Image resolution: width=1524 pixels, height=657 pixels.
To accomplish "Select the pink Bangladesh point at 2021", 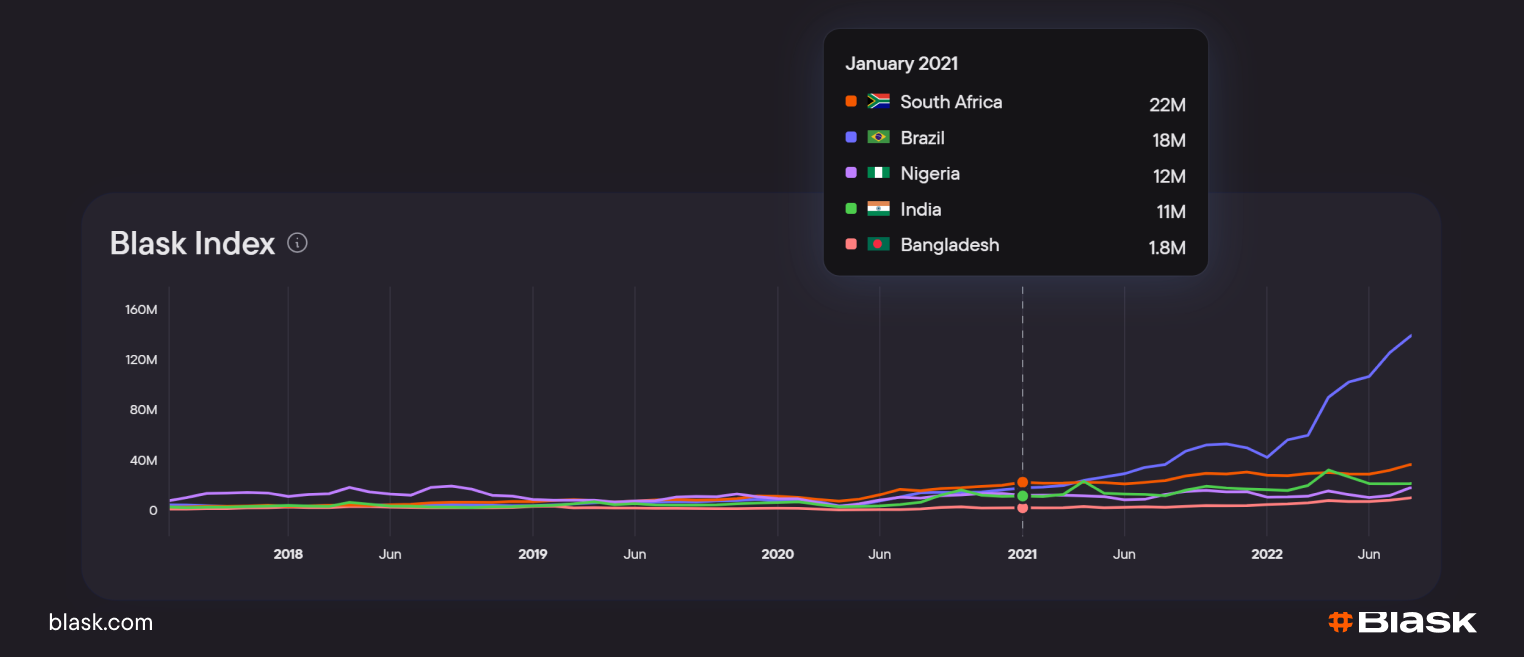I will point(1022,508).
